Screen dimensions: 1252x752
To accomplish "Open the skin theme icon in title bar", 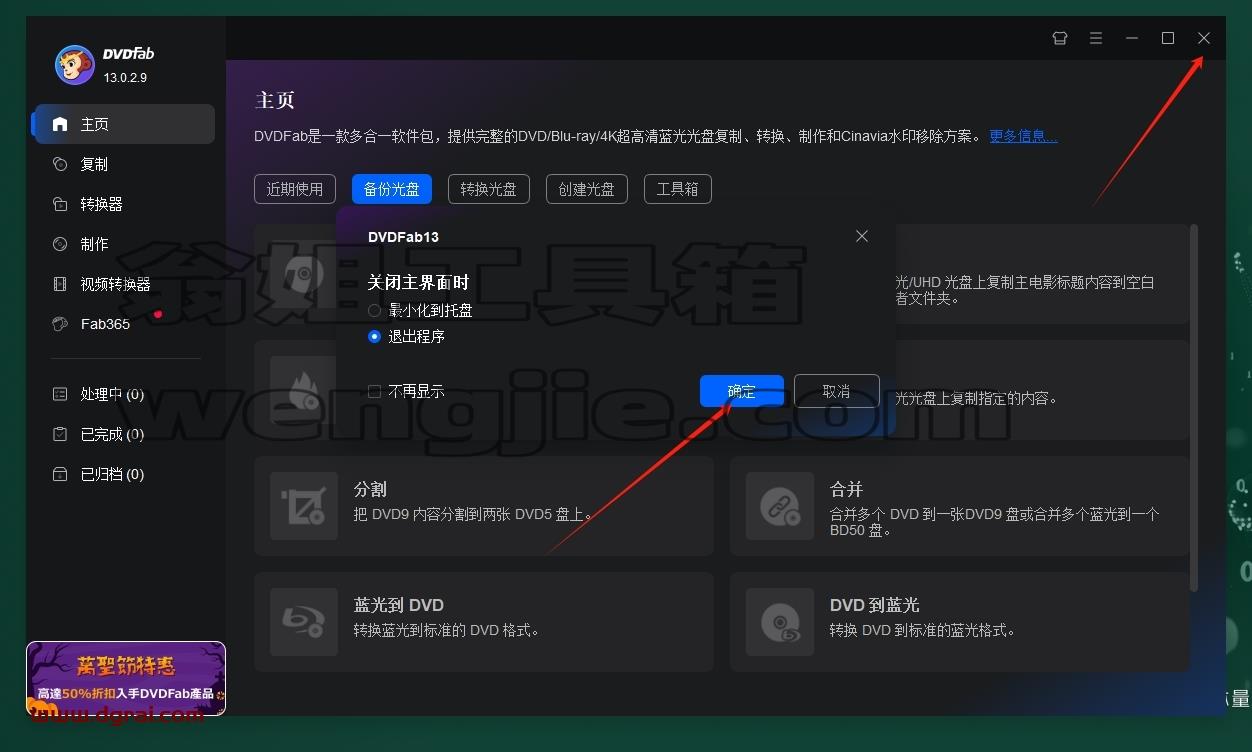I will coord(1060,38).
